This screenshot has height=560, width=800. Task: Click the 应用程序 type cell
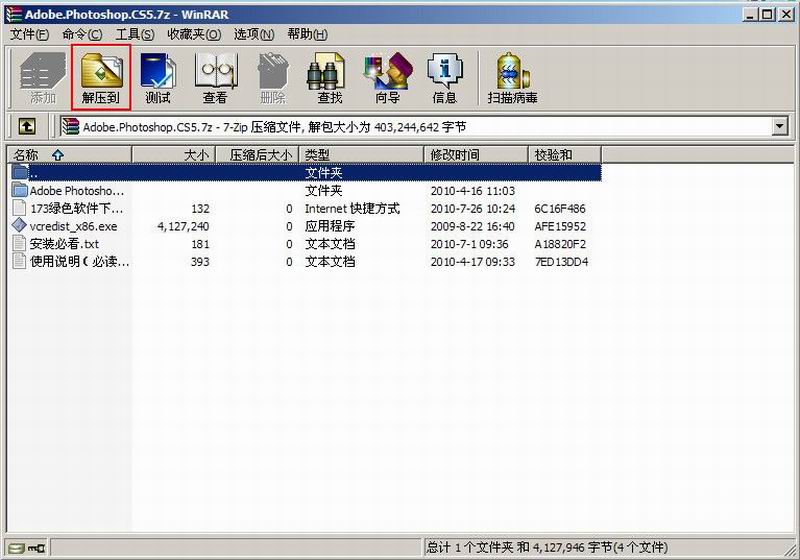pyautogui.click(x=330, y=226)
